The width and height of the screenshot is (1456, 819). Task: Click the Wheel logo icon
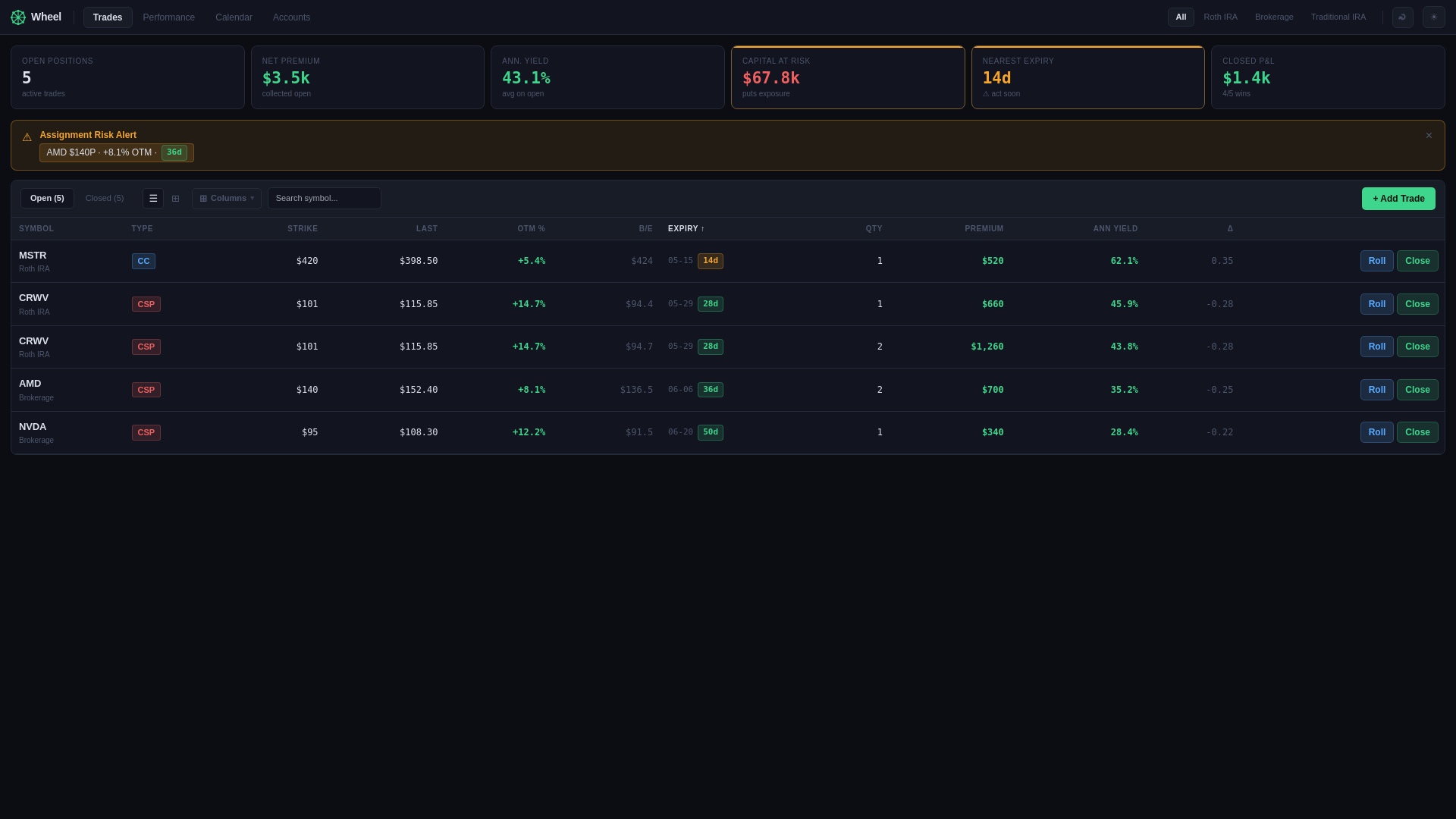(18, 17)
